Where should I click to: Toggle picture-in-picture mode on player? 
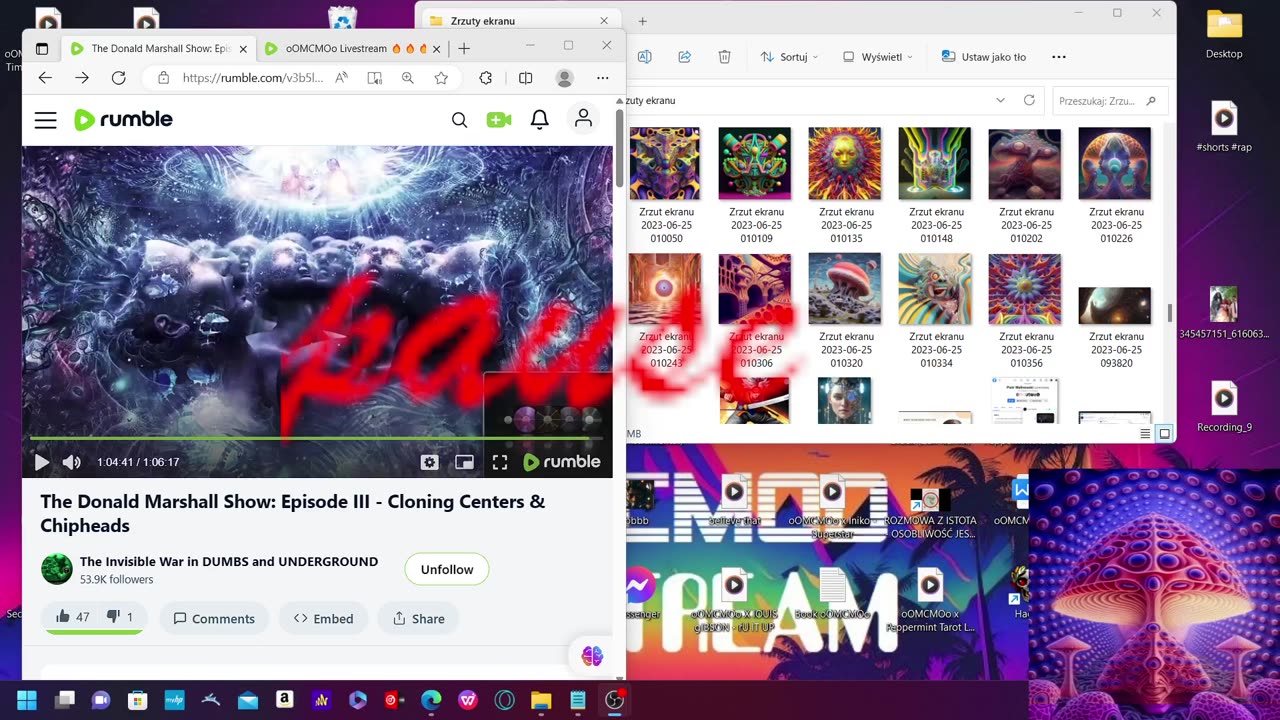coord(464,462)
